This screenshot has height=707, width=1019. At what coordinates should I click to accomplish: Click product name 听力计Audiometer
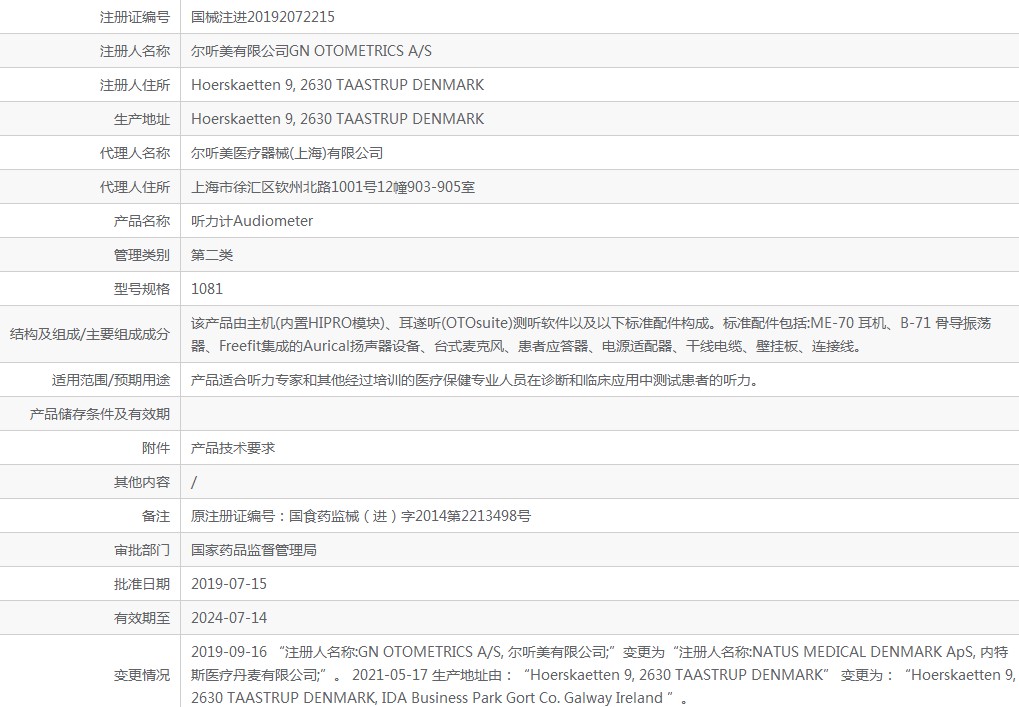pyautogui.click(x=252, y=221)
